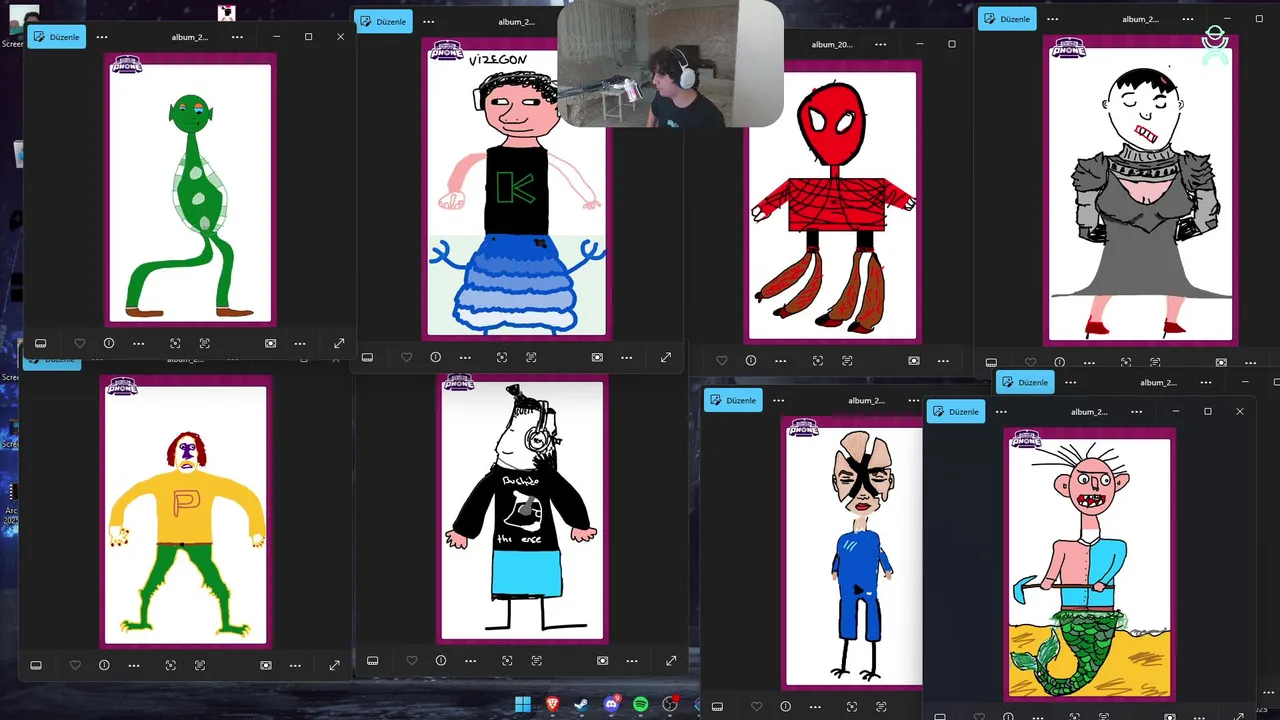Click the green alien drawing image
Viewport: 1280px width, 720px height.
190,190
